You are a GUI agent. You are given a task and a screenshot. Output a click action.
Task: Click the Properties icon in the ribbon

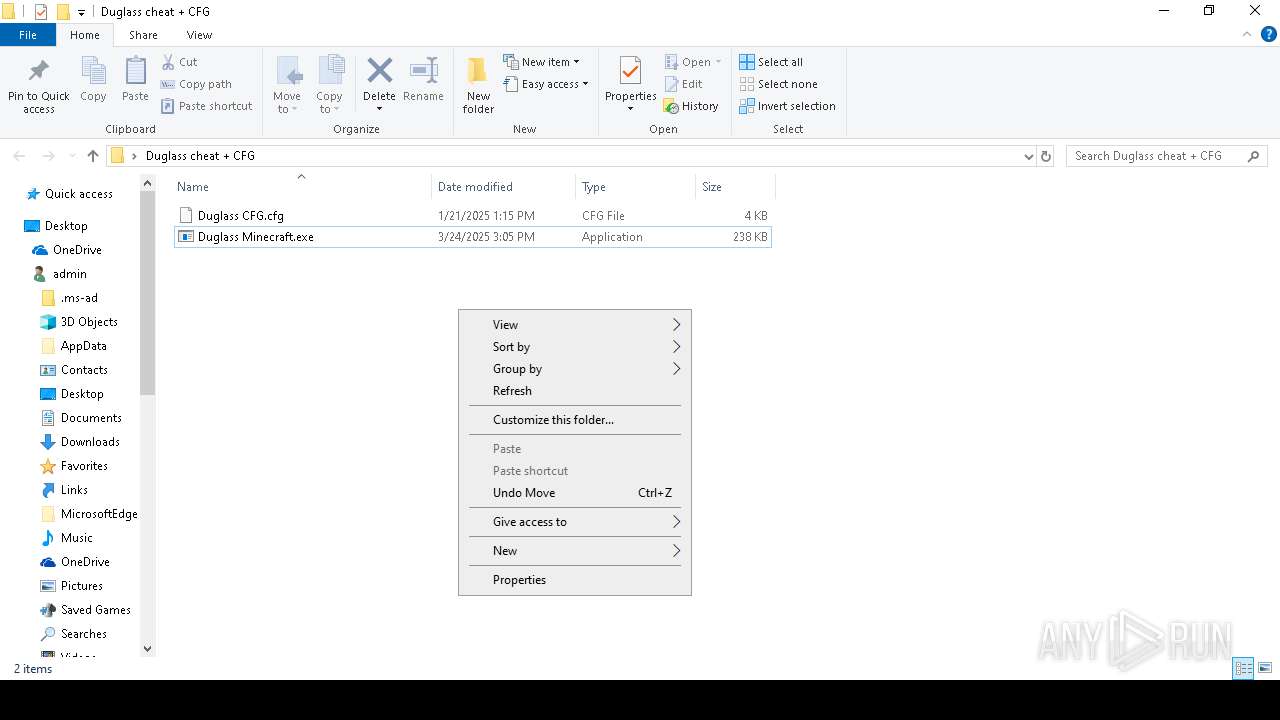click(x=630, y=72)
